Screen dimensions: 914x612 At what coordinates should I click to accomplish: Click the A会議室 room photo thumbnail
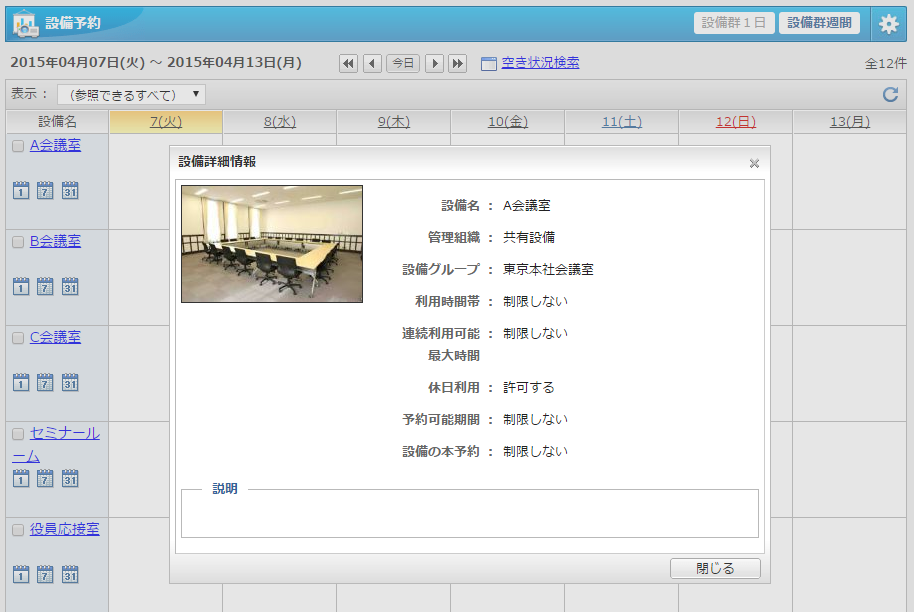(x=272, y=244)
